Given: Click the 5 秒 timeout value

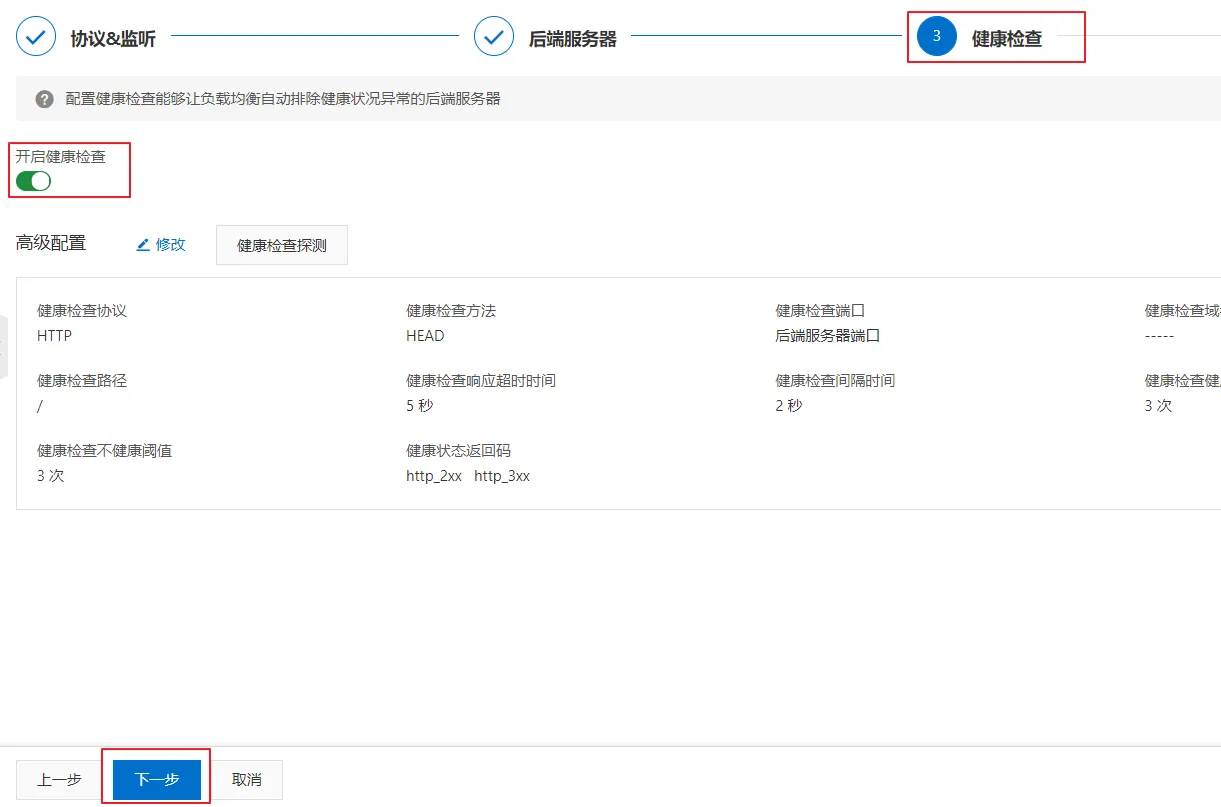Looking at the screenshot, I should click(420, 406).
